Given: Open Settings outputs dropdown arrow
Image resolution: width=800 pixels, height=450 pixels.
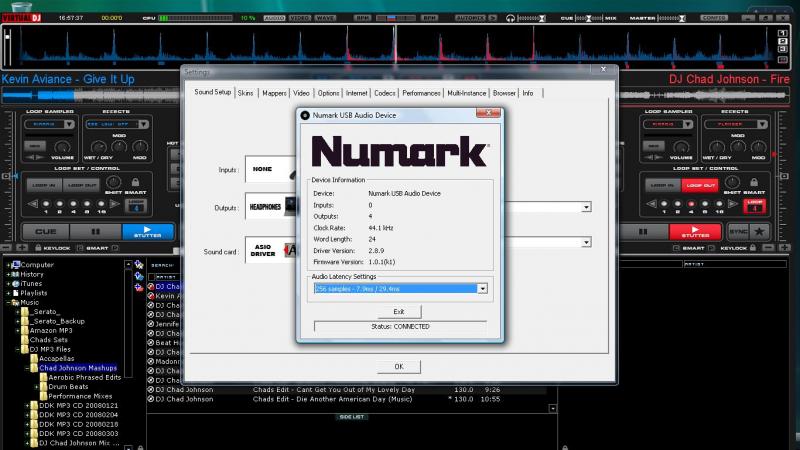Looking at the screenshot, I should pos(586,207).
